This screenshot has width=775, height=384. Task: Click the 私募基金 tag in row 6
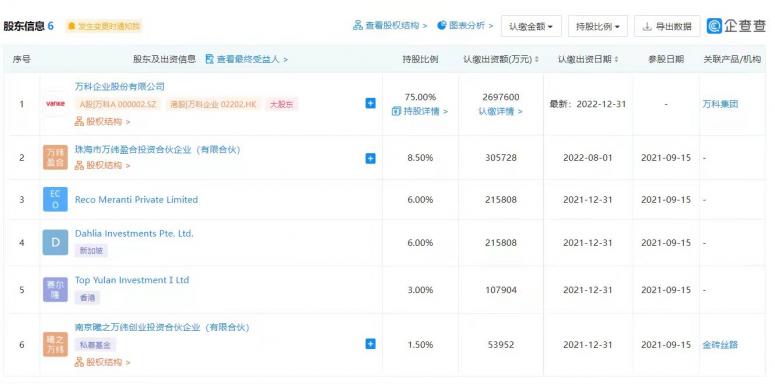click(x=95, y=345)
